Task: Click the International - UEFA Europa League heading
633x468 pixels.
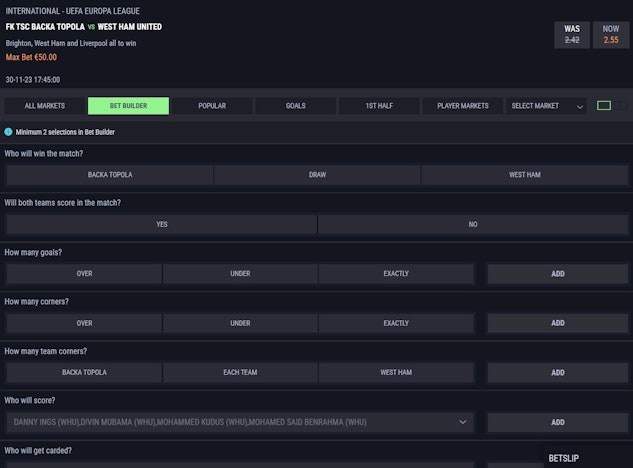Action: click(73, 11)
